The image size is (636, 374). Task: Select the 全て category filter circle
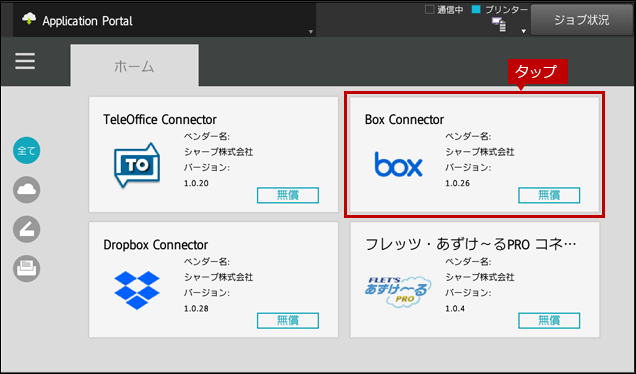[x=26, y=150]
